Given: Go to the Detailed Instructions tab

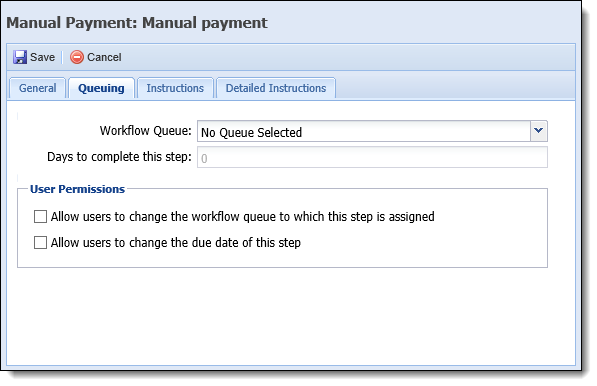Looking at the screenshot, I should pyautogui.click(x=276, y=88).
